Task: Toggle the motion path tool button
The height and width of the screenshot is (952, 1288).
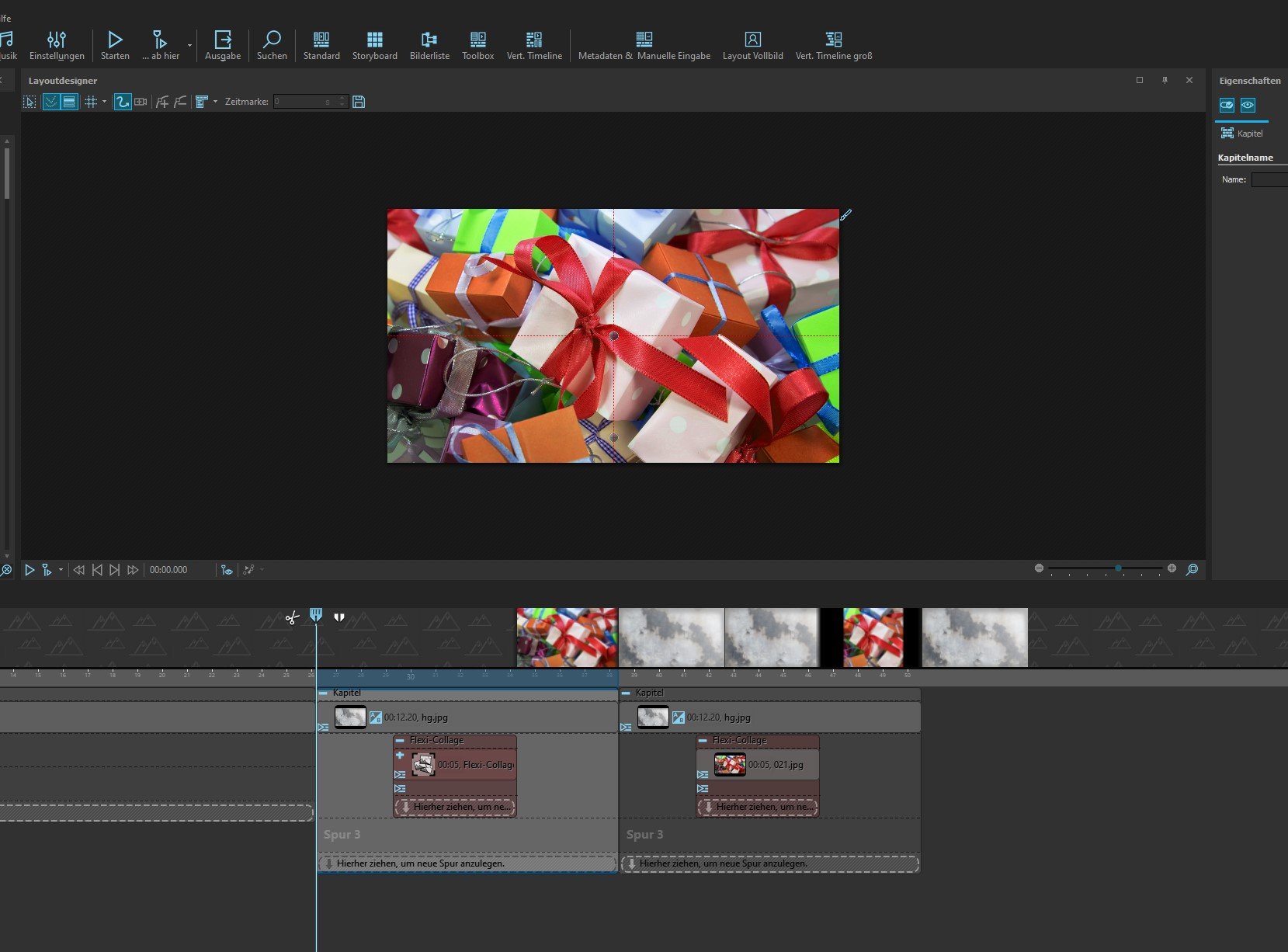Action: (x=123, y=102)
